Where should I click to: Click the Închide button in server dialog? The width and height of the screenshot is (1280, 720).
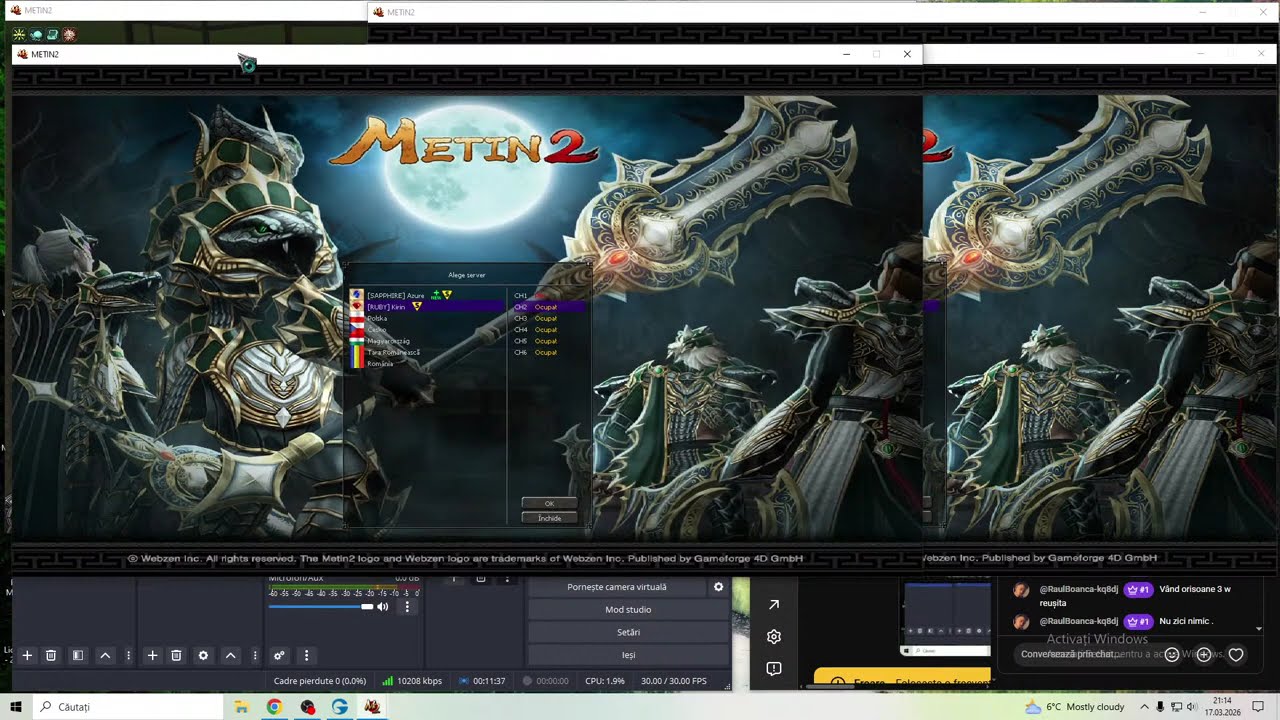coord(549,518)
